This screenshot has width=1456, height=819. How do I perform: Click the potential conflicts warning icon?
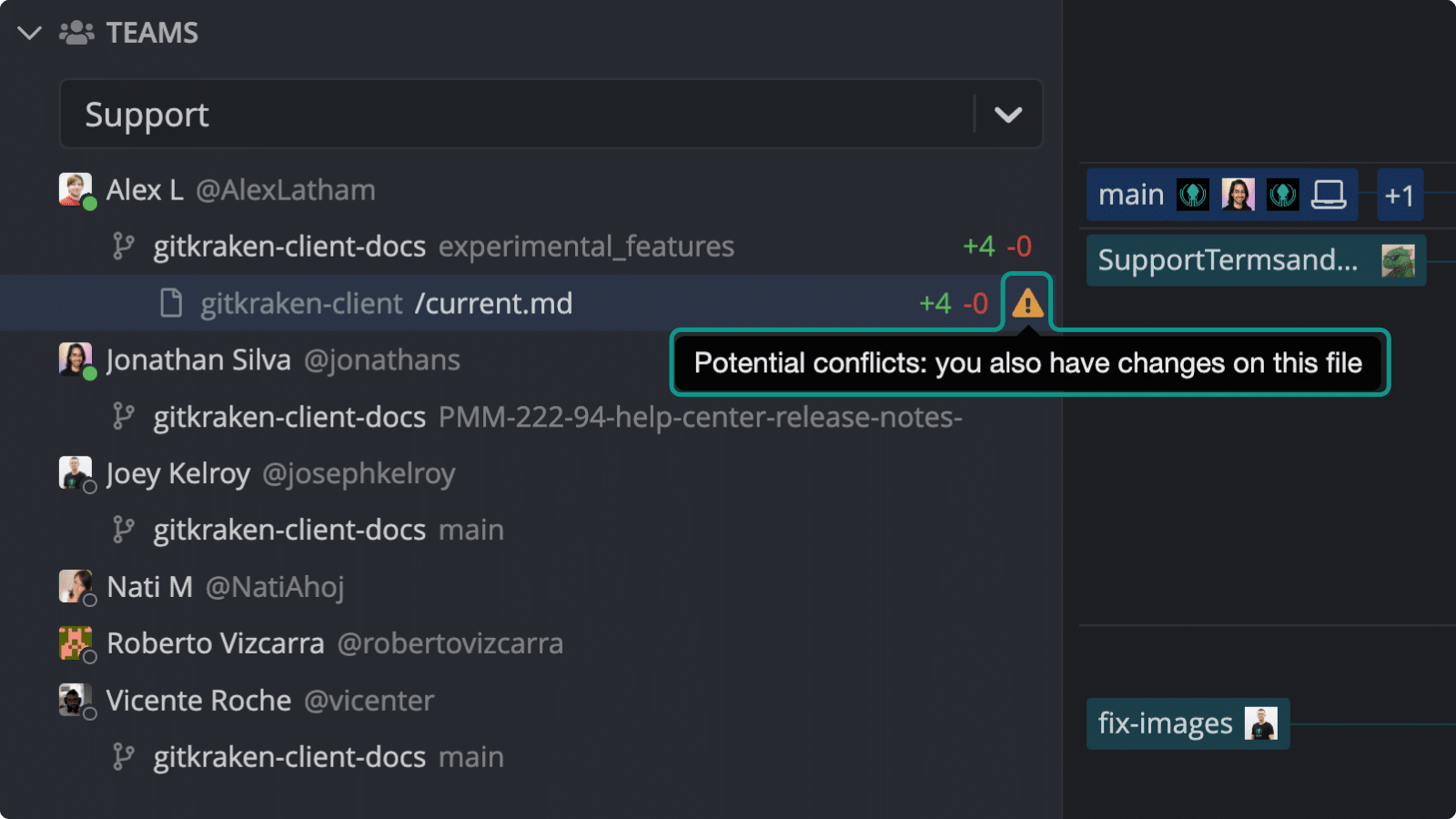(x=1027, y=303)
